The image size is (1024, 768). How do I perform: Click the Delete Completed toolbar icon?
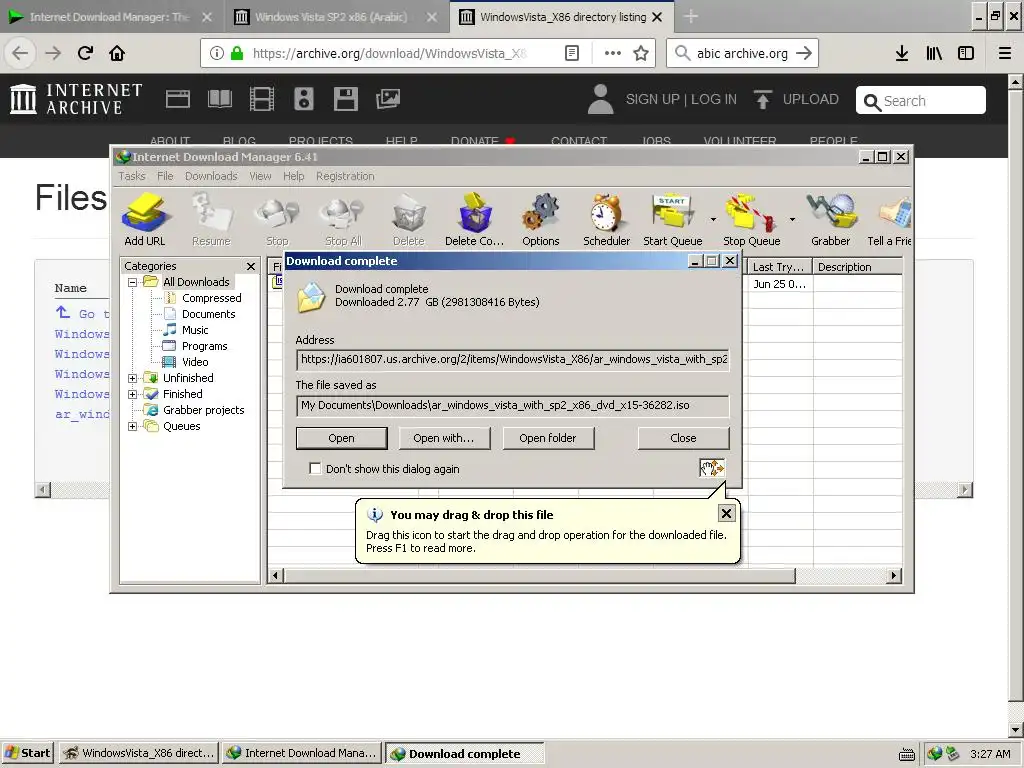pyautogui.click(x=475, y=214)
